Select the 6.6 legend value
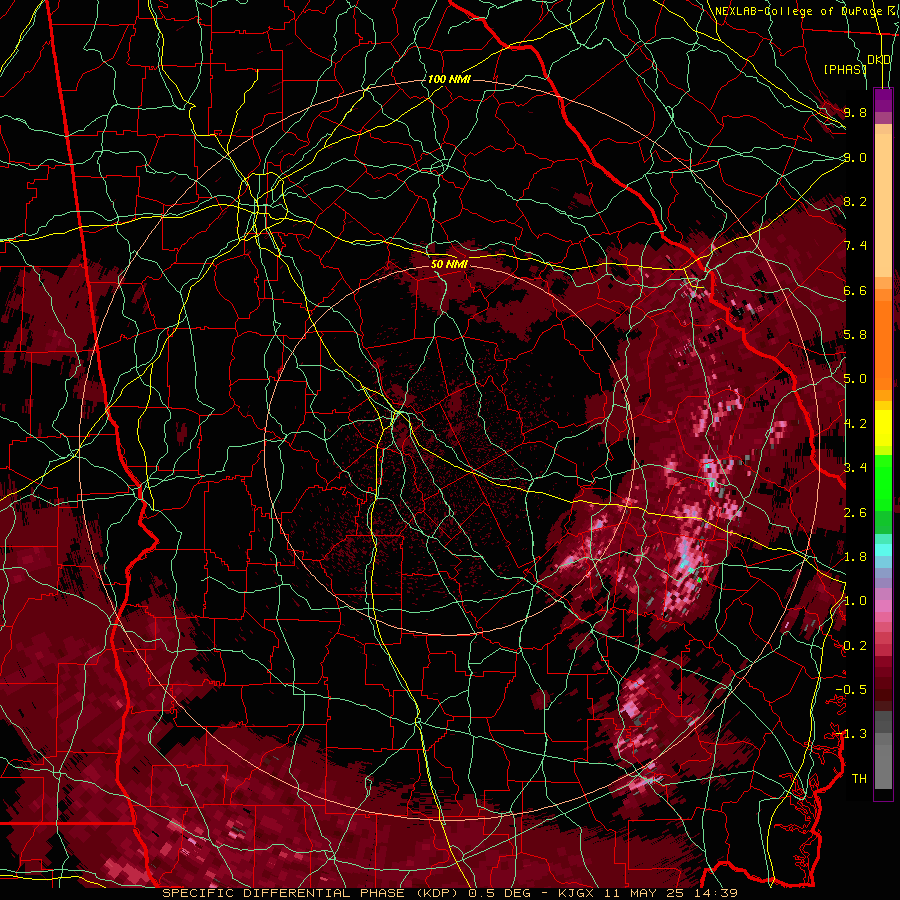This screenshot has width=900, height=900. coord(855,290)
